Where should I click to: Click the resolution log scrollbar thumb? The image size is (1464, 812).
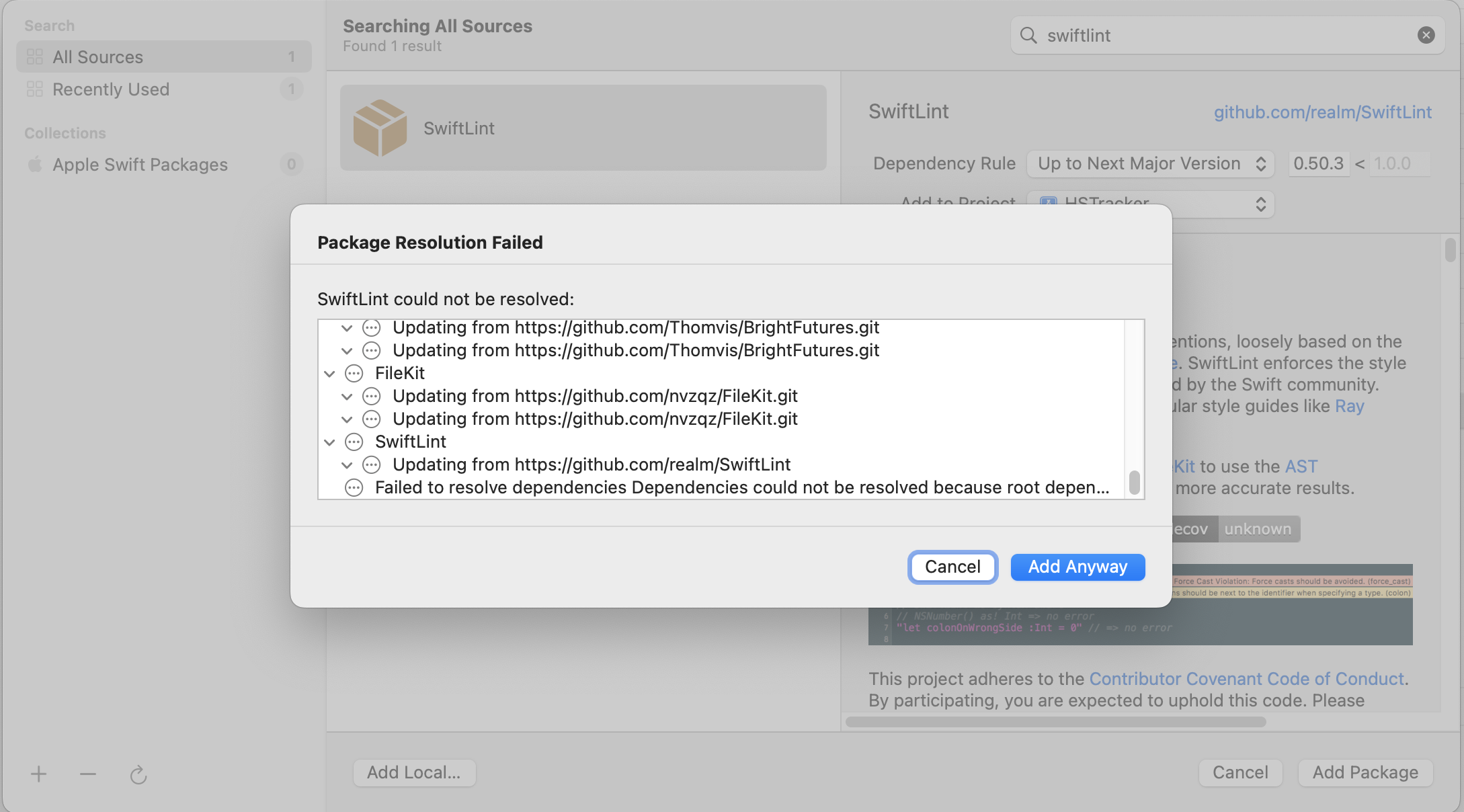(x=1135, y=482)
